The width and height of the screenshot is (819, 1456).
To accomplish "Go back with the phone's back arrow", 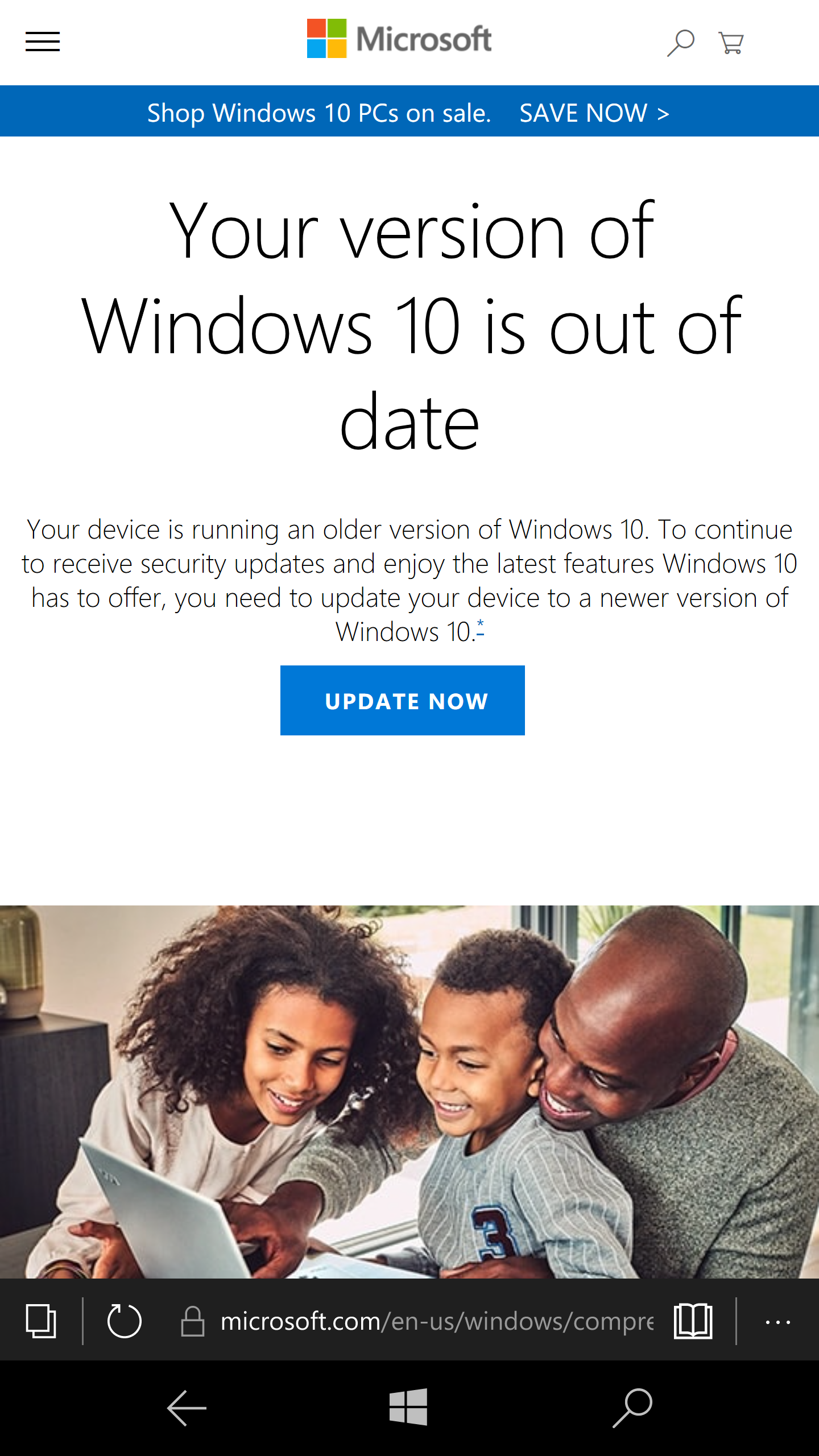I will [x=187, y=1408].
